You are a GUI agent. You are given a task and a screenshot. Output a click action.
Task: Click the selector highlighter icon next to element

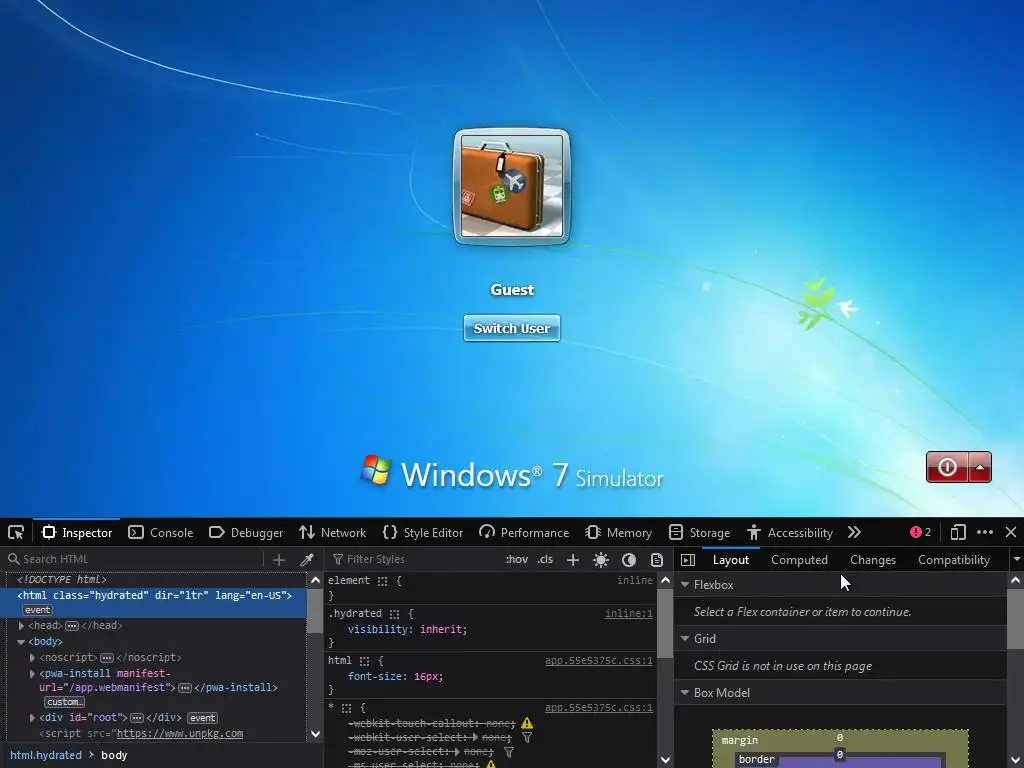pos(382,581)
